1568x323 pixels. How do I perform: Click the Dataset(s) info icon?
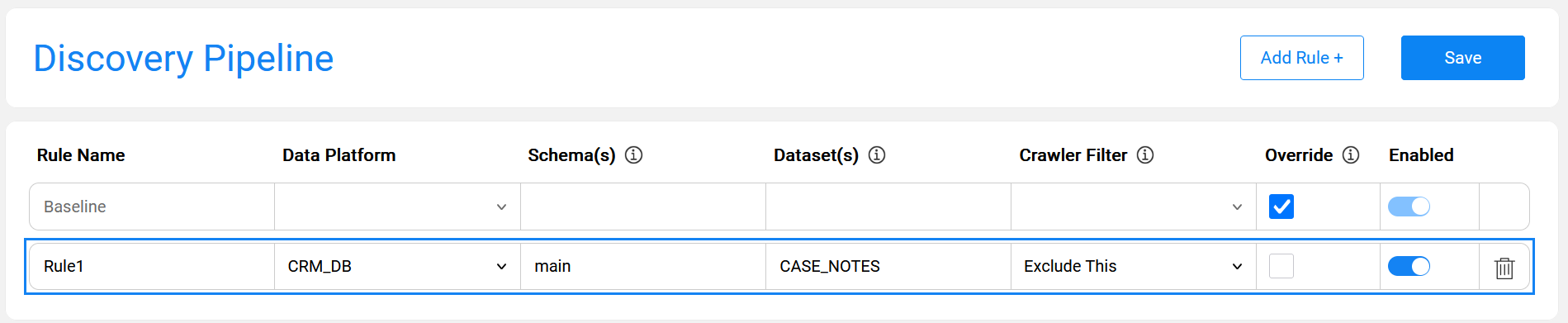[x=877, y=155]
